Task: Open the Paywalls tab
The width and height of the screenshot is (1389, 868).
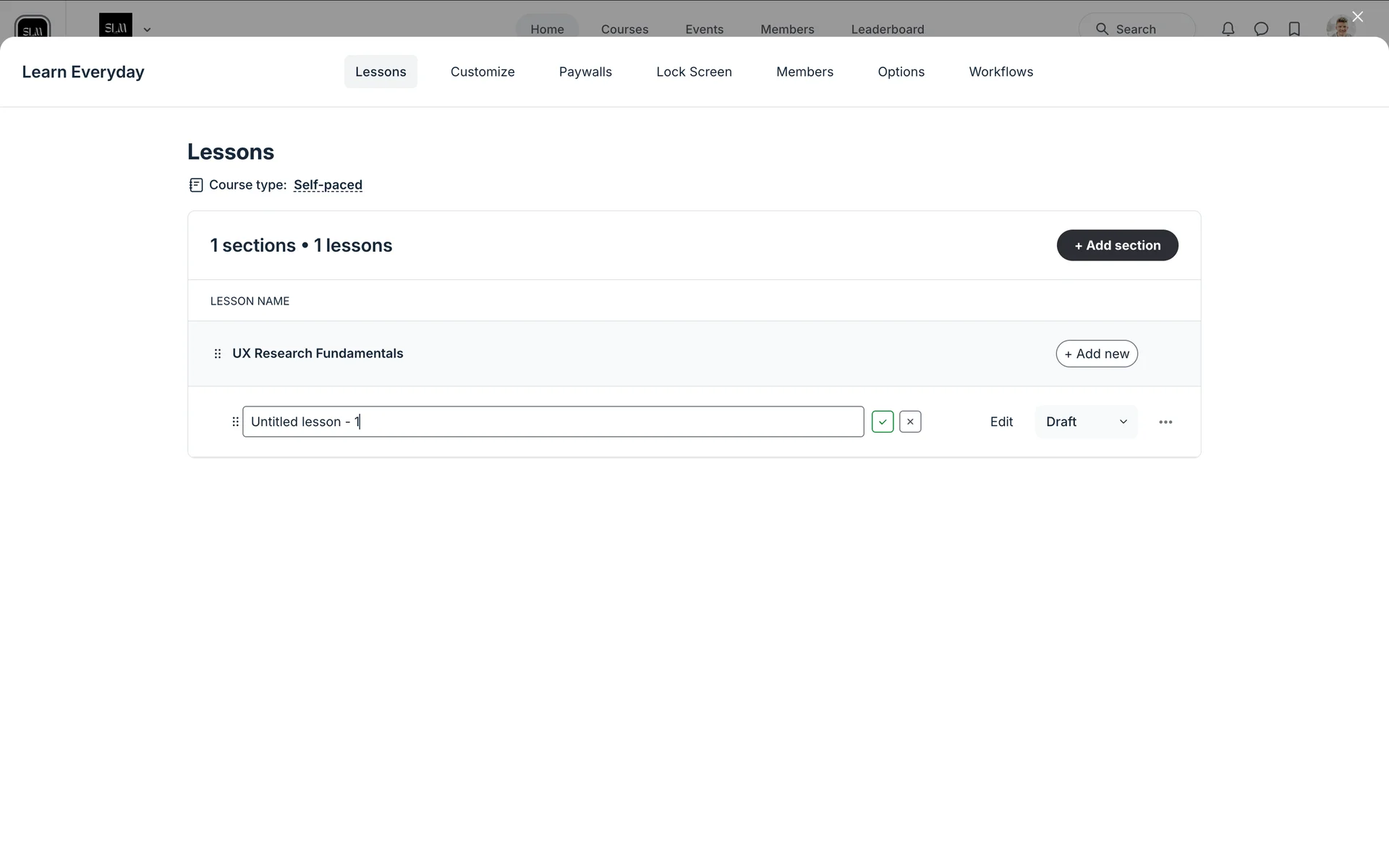Action: click(x=585, y=72)
